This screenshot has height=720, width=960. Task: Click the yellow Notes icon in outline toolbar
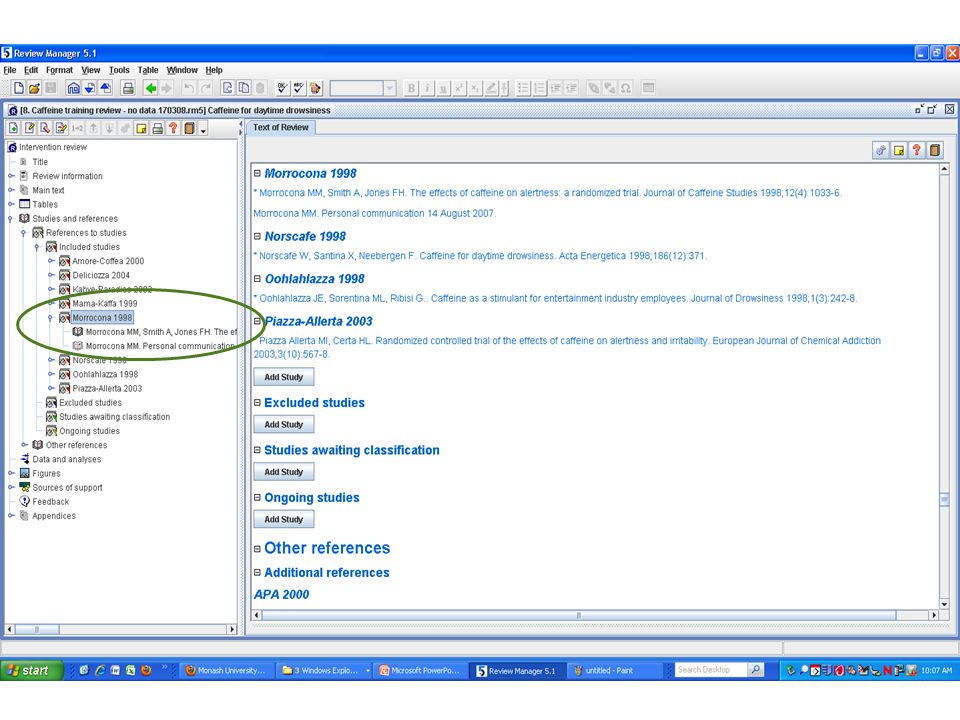coord(141,128)
